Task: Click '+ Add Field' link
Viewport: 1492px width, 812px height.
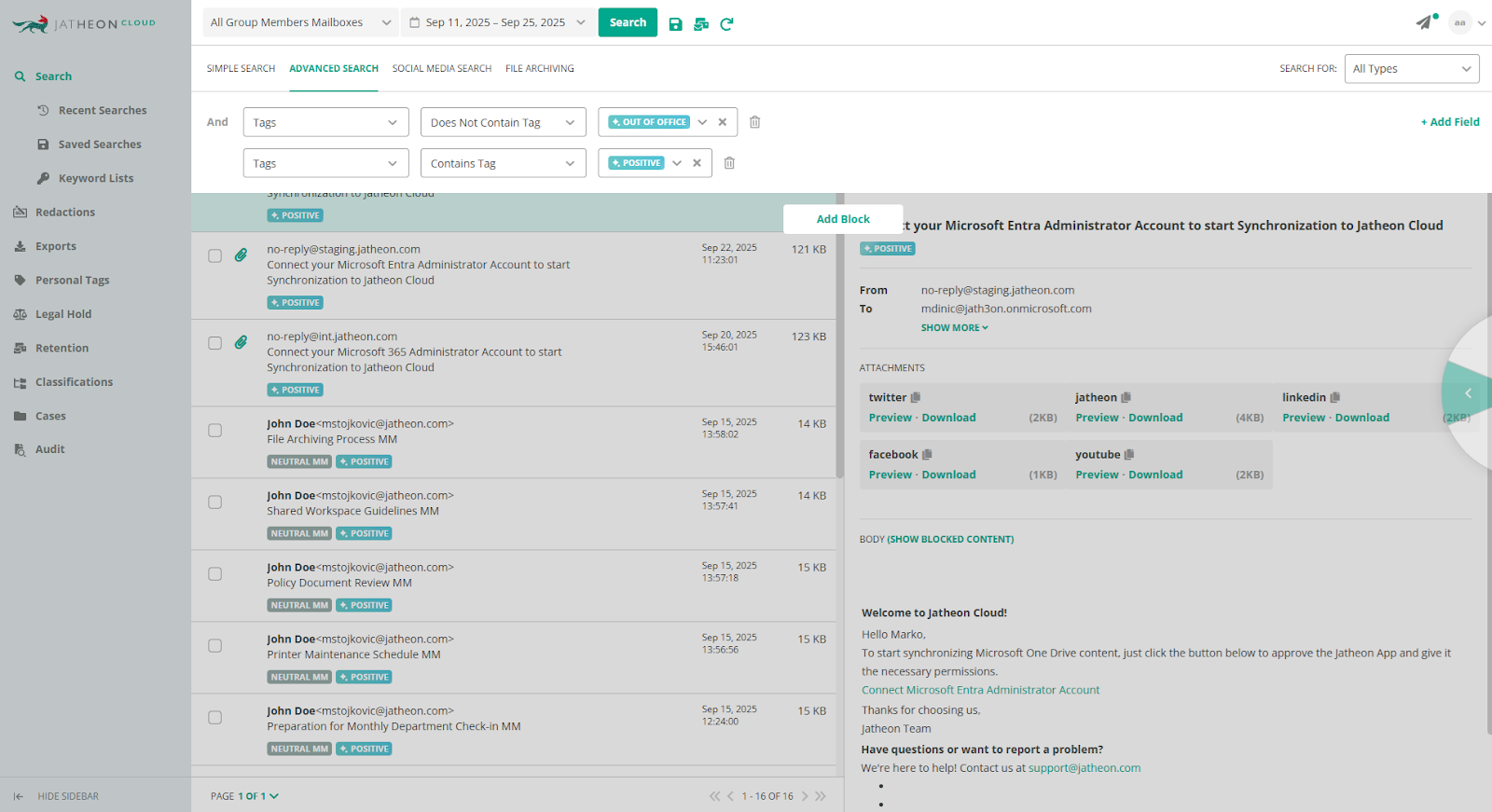Action: click(1450, 122)
